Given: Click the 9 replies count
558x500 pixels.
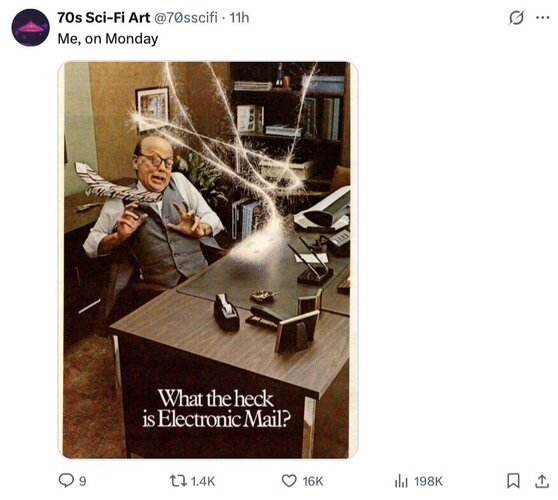Looking at the screenshot, I should (x=82, y=481).
